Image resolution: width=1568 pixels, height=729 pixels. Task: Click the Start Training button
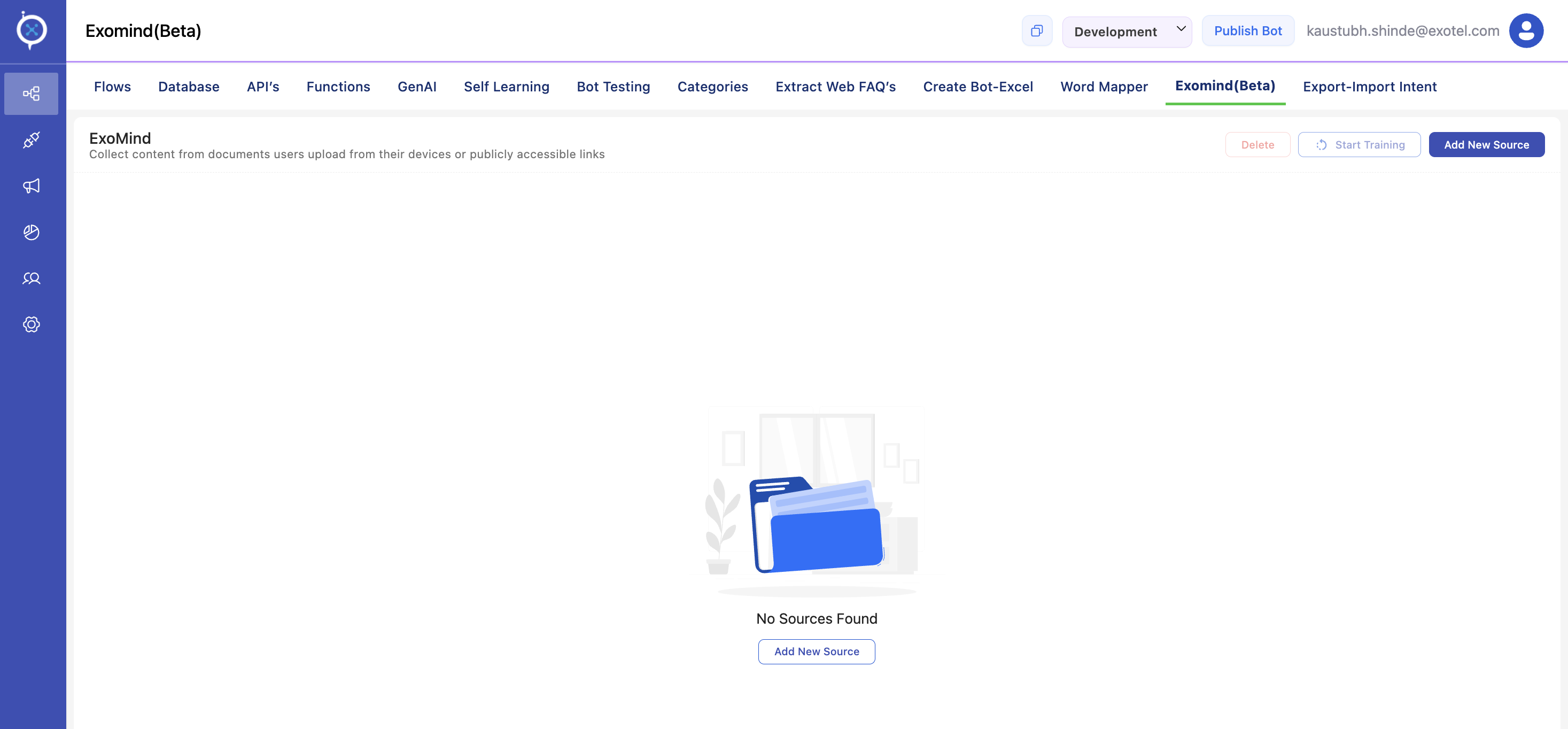[1359, 145]
